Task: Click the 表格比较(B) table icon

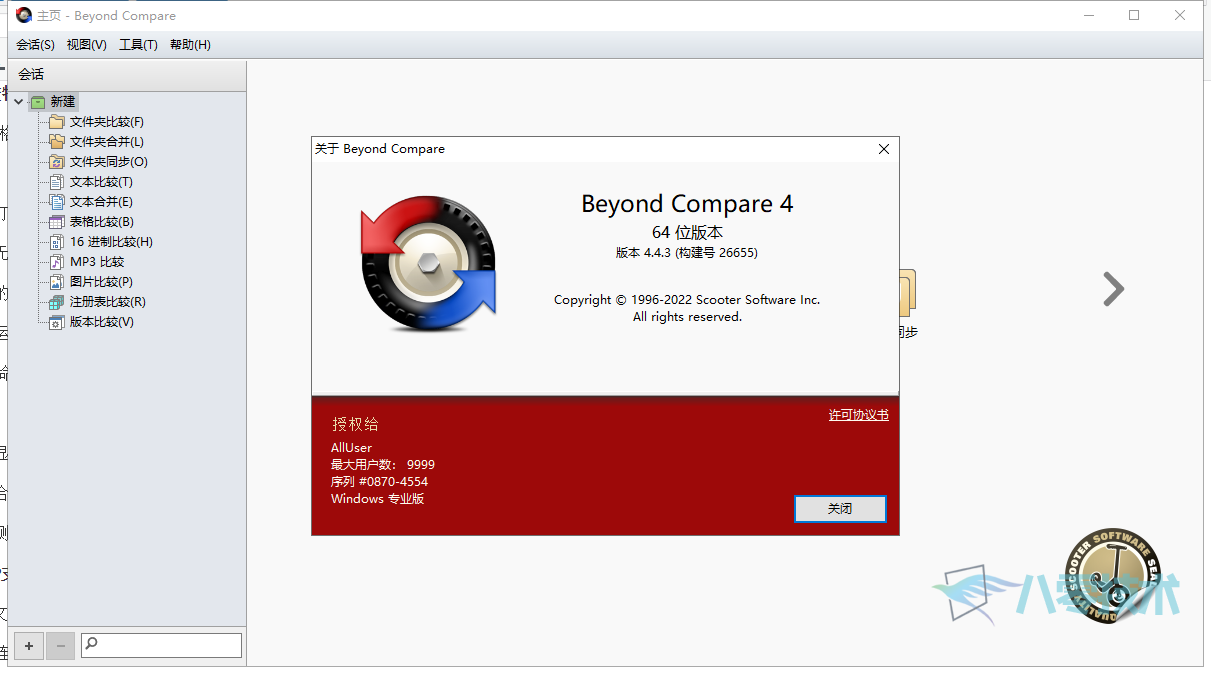Action: click(x=57, y=222)
